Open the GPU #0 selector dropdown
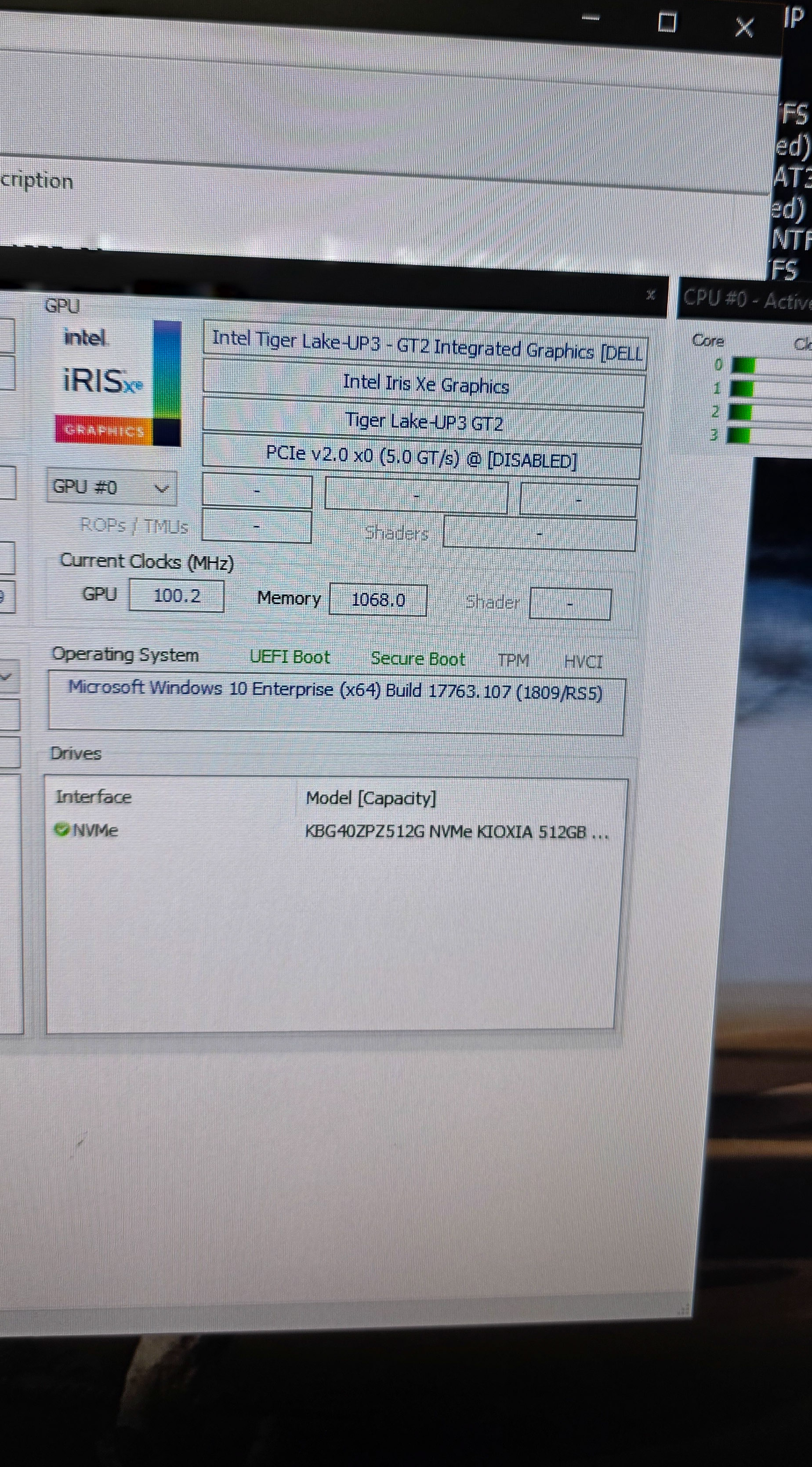The image size is (812, 1467). point(112,488)
